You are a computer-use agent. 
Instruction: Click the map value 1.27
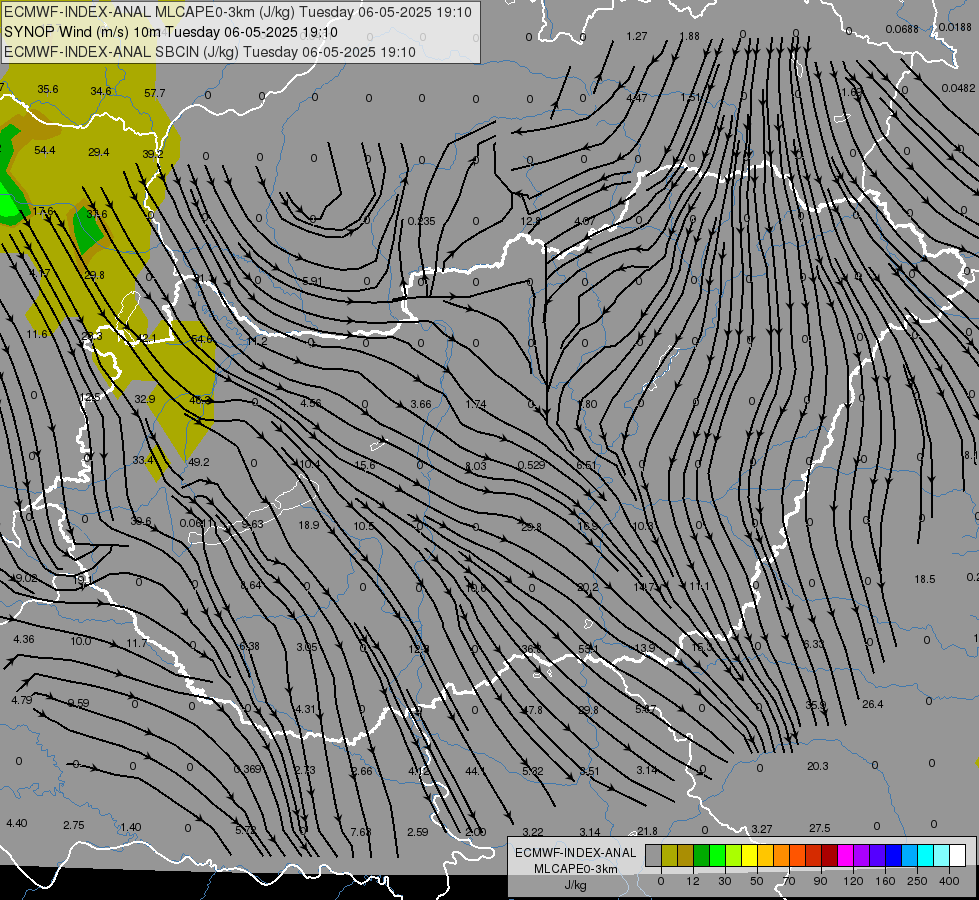(637, 36)
